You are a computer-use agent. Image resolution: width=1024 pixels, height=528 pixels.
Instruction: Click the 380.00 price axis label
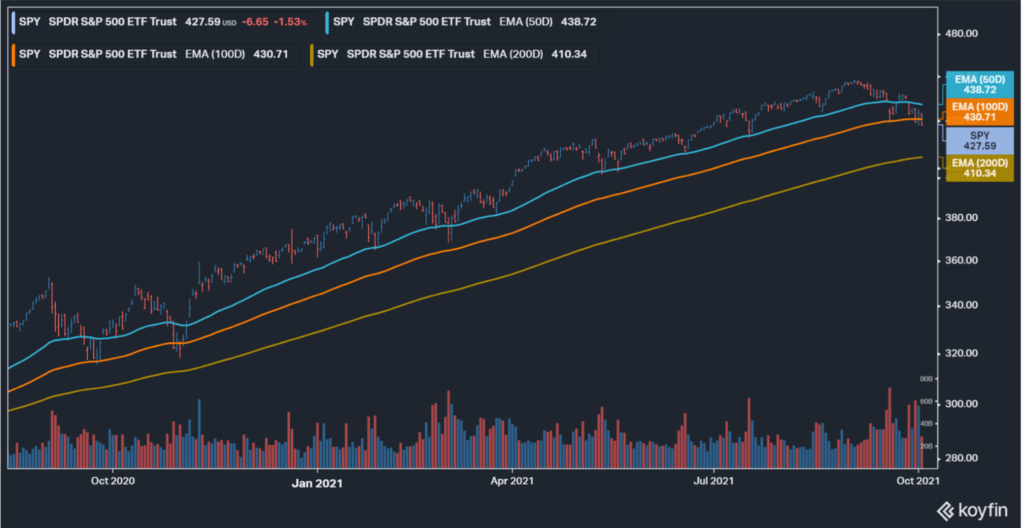tap(963, 218)
